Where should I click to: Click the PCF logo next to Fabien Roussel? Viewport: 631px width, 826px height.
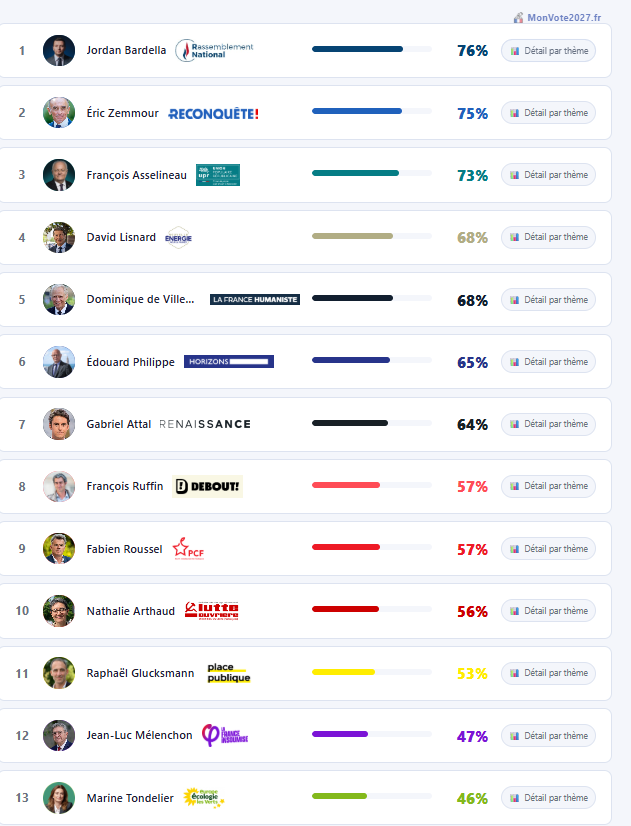[x=188, y=548]
